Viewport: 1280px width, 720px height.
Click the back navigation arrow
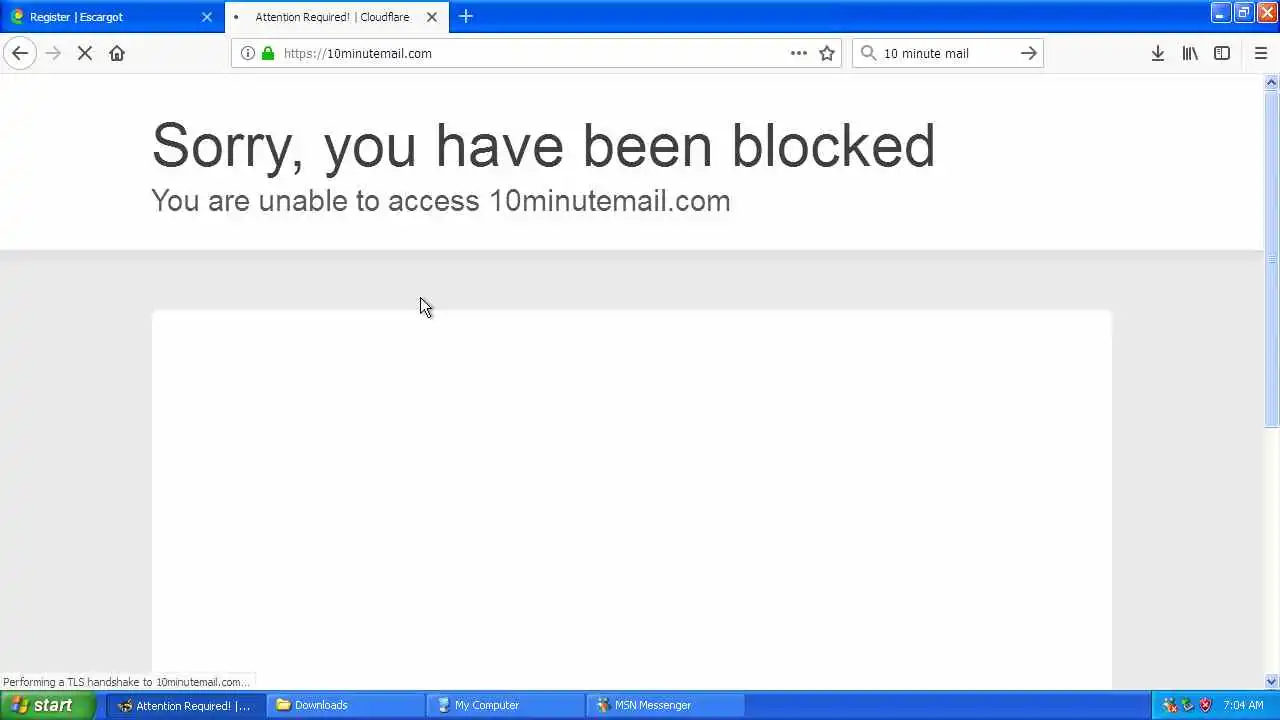pyautogui.click(x=20, y=53)
